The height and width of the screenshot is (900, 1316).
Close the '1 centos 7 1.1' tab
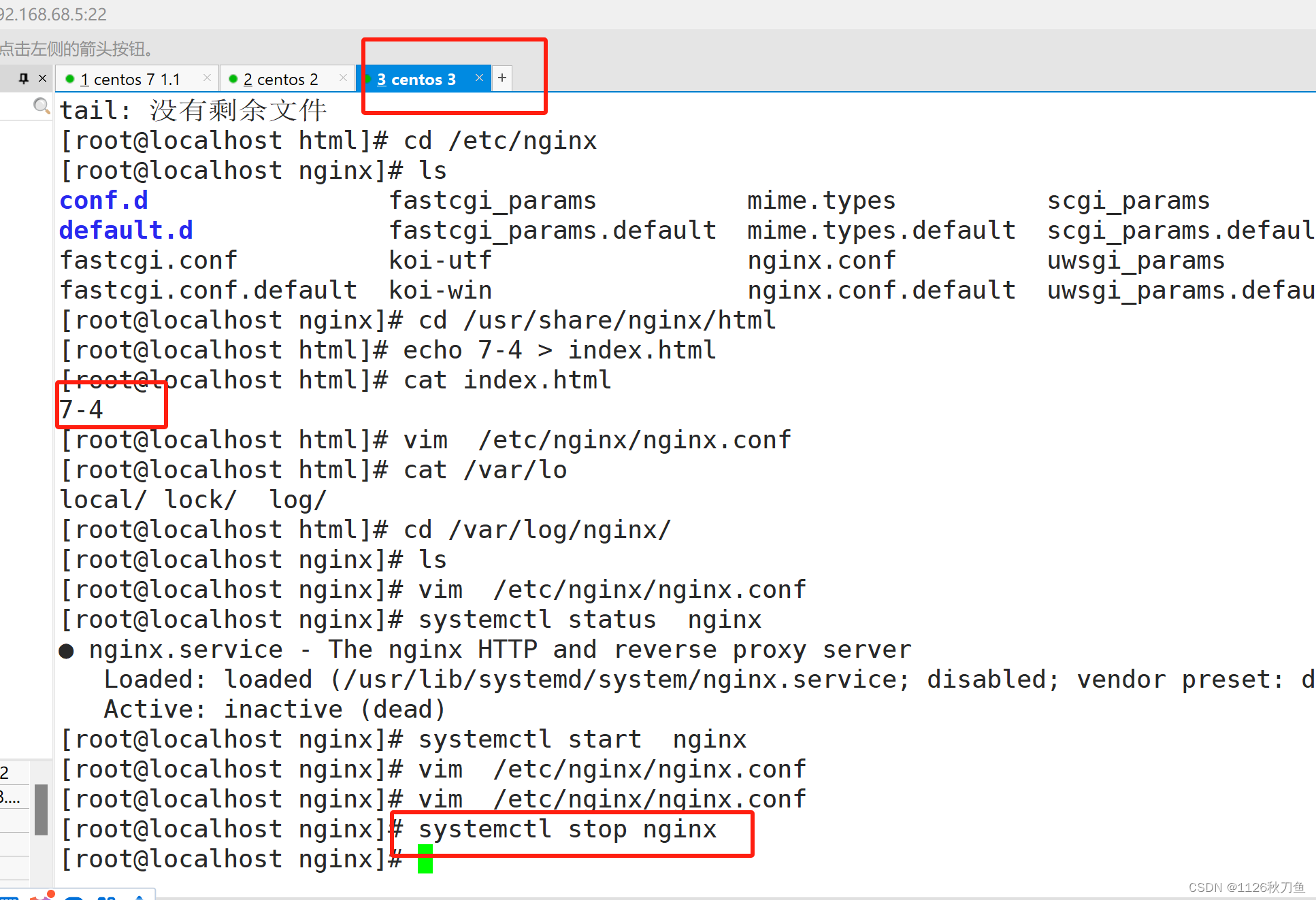[x=207, y=78]
